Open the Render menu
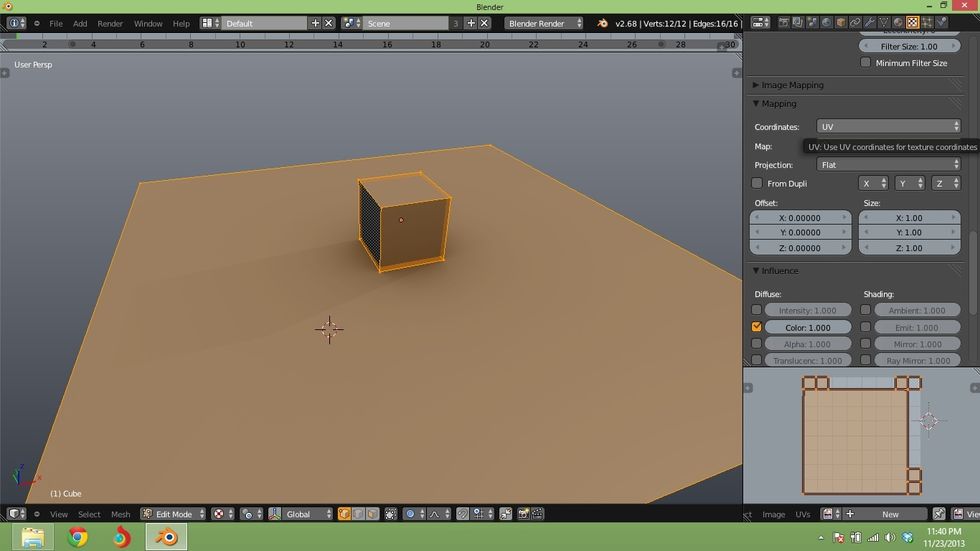Image resolution: width=980 pixels, height=551 pixels. click(x=110, y=23)
